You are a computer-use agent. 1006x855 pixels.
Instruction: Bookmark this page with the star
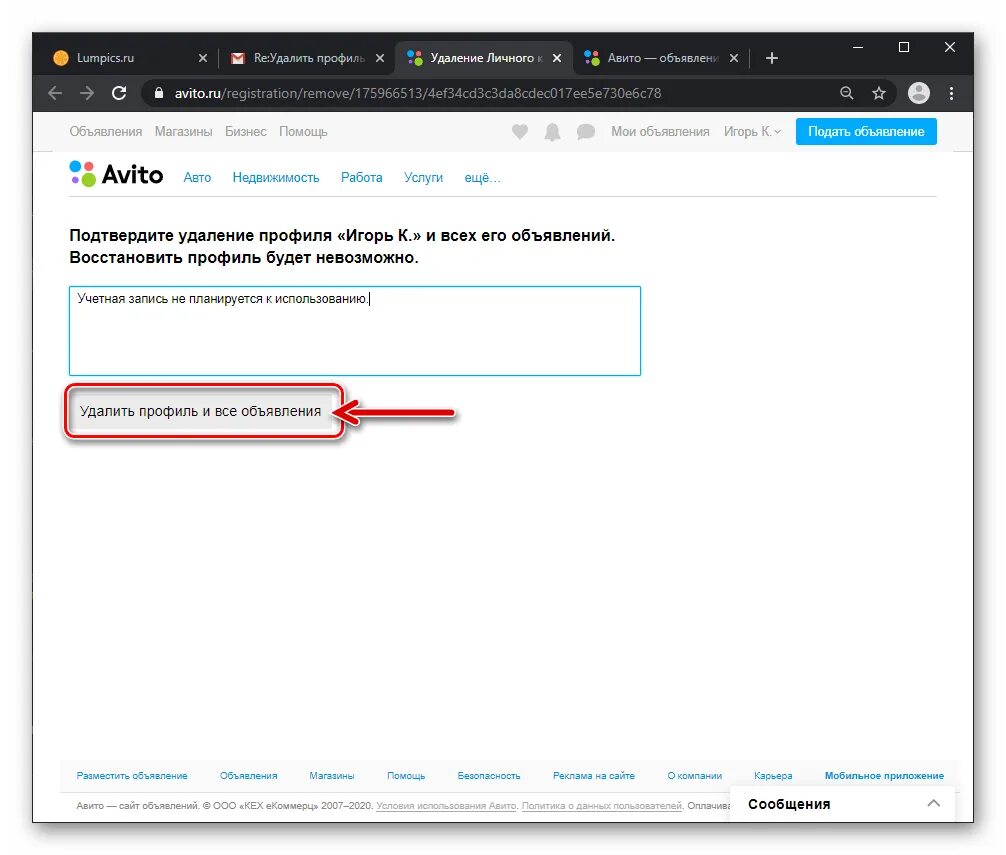879,93
